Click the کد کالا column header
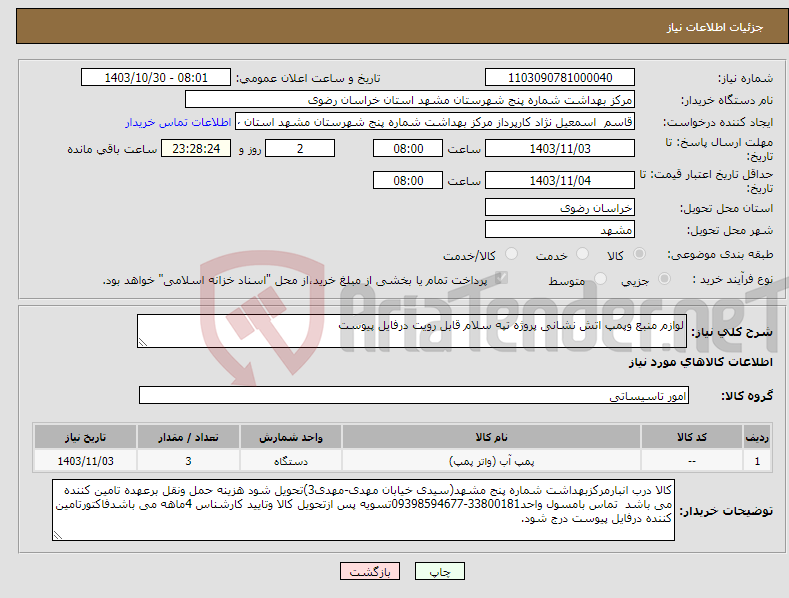 click(x=692, y=437)
